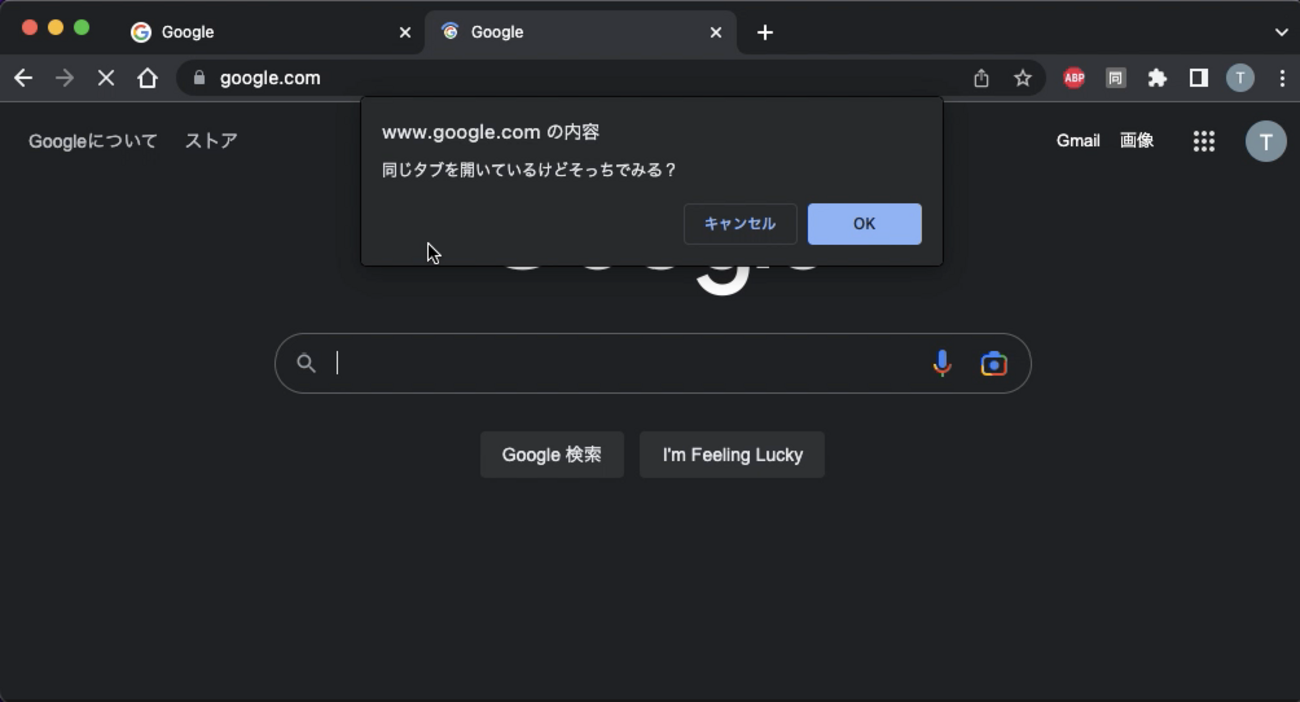
Task: Close the second active Google tab
Action: click(716, 32)
